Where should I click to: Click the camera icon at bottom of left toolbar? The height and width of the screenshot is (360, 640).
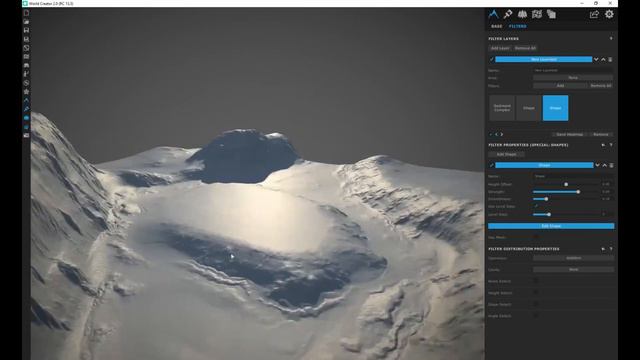(26, 135)
